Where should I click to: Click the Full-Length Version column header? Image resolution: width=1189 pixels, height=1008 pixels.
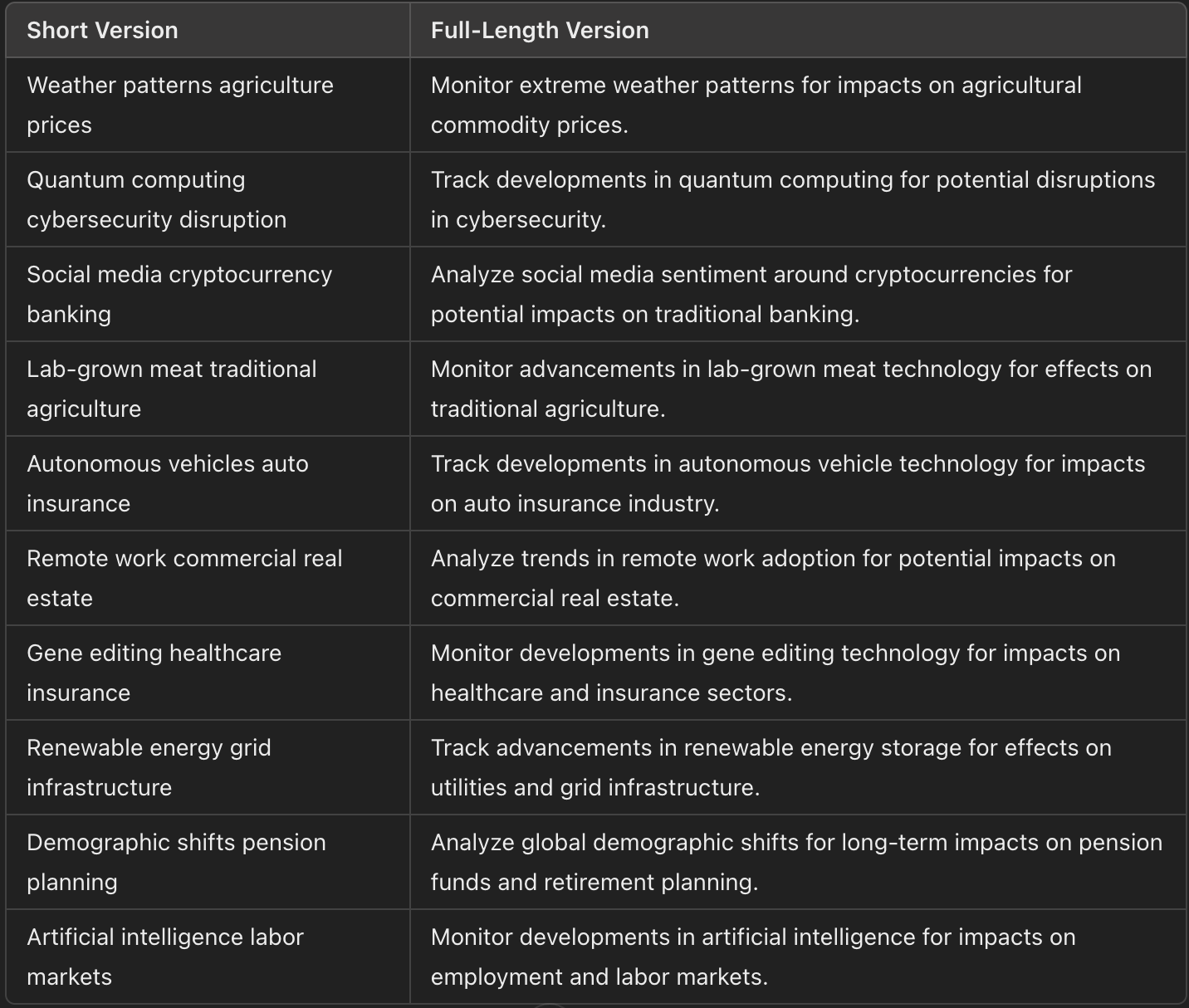coord(540,31)
